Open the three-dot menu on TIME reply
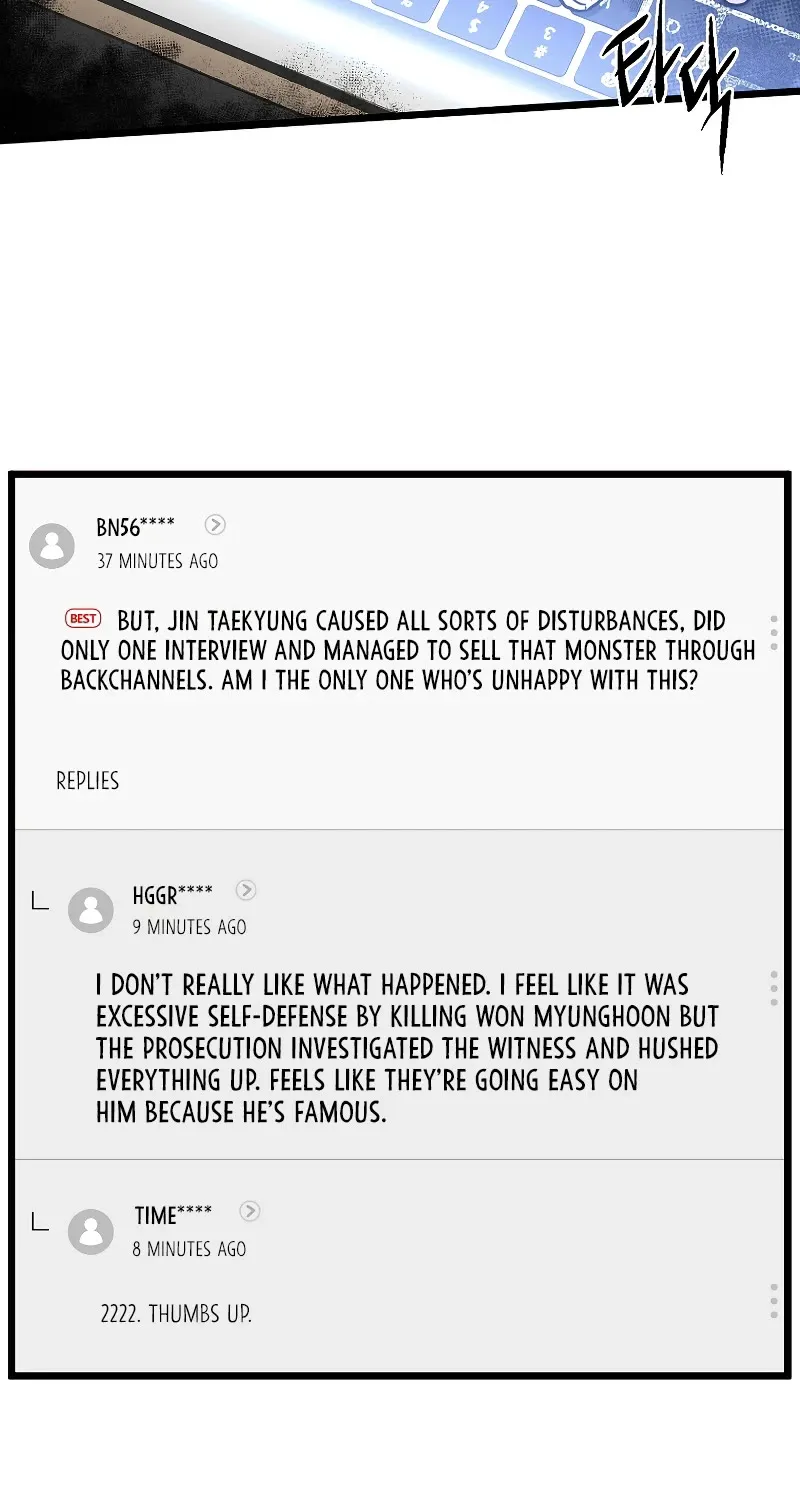 (x=774, y=1300)
